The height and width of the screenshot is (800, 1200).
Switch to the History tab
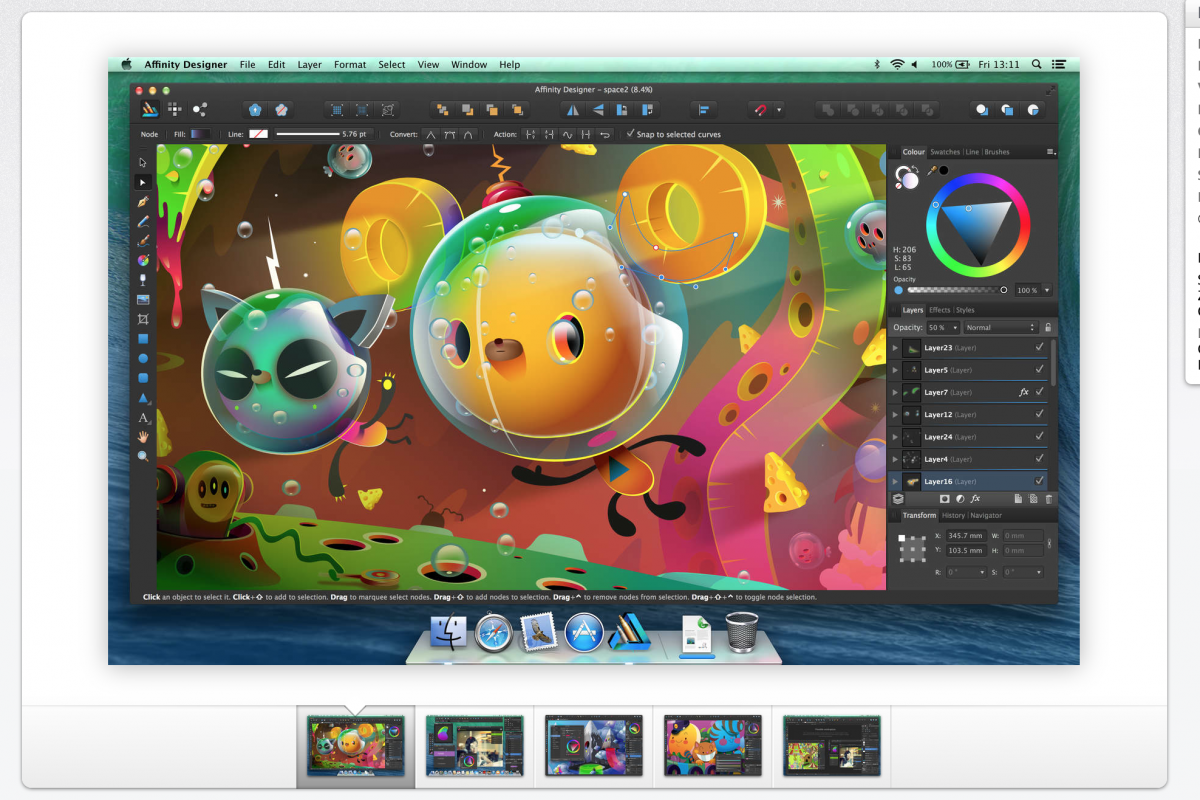point(953,516)
